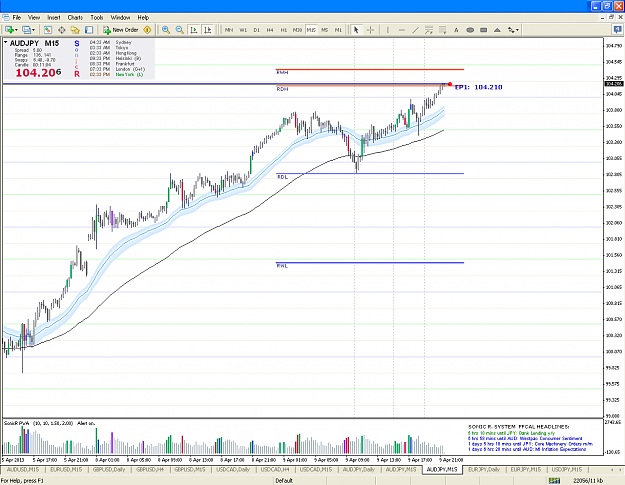Switch to the EURUSD,M15 chart tab
Viewport: 625px width, 485px height.
[x=66, y=469]
